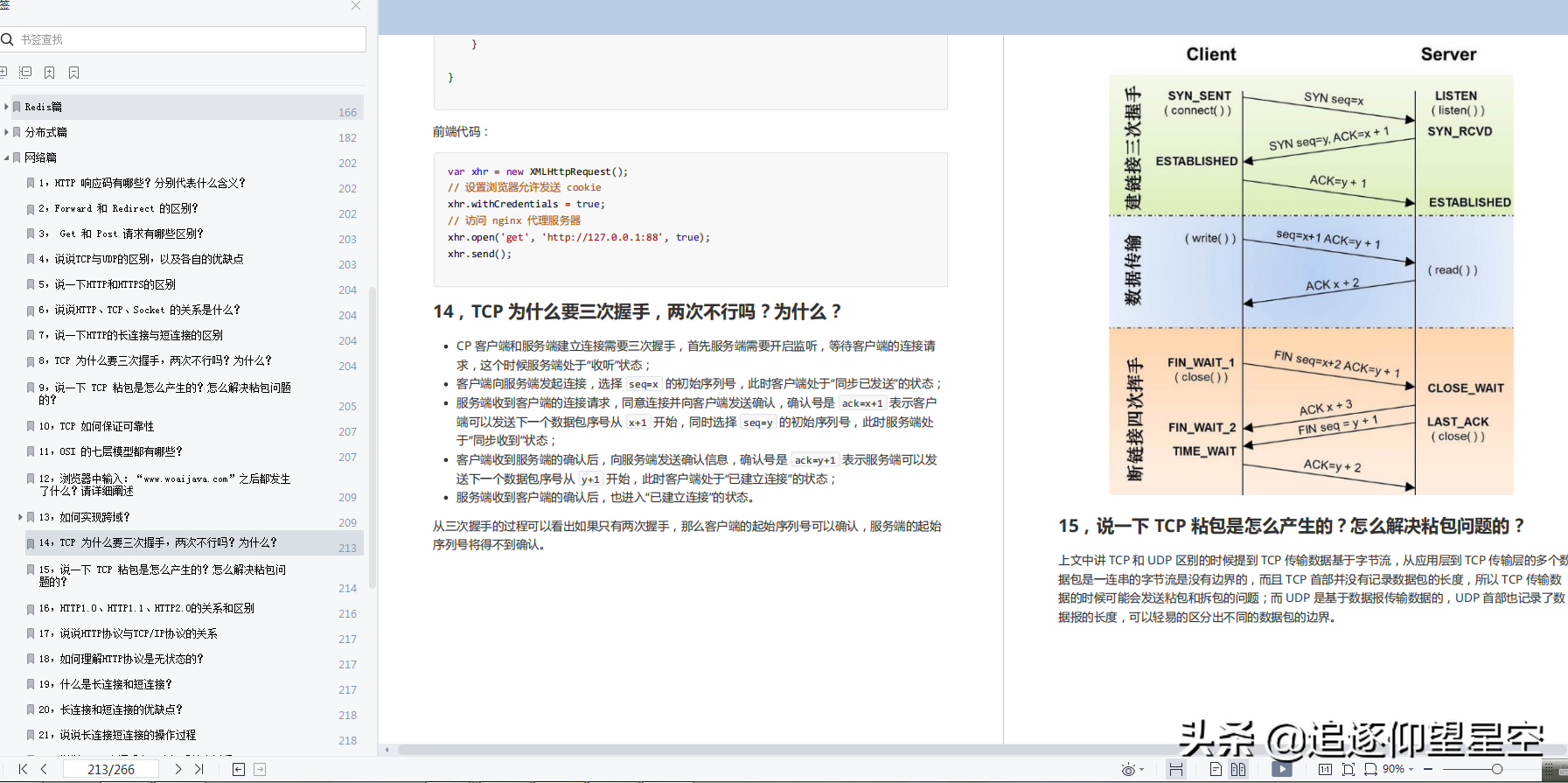Open bookmark 16, HTTP1.0、HTTP1.1、HTTP2.0的关系和区别
Viewport: 1568px width, 783px height.
[146, 608]
